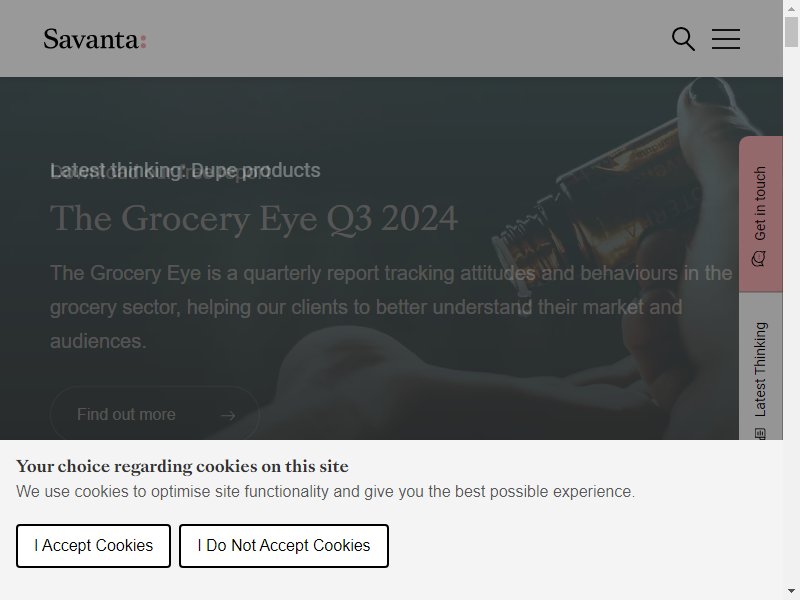Click the Latest thinking: Dupe products label
Viewport: 800px width, 600px height.
pos(185,170)
